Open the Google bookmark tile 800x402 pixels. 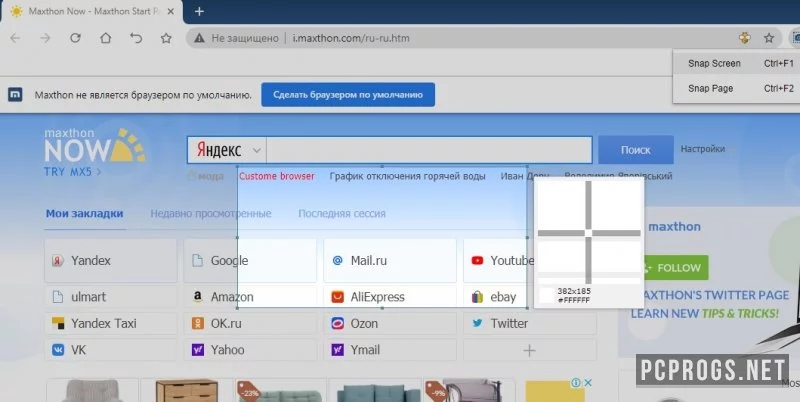tap(250, 261)
